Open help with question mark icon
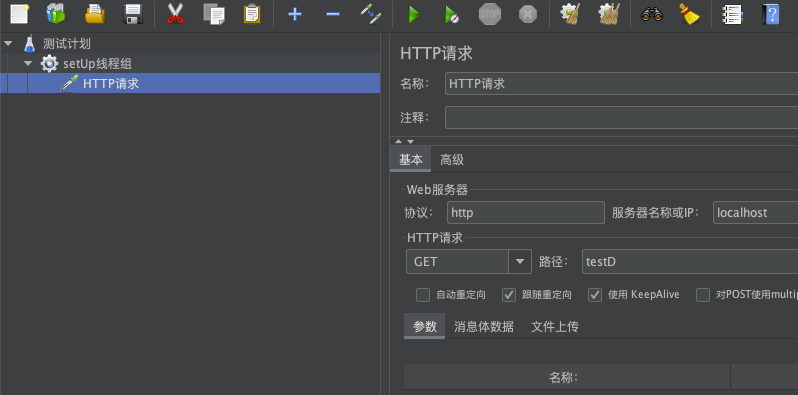 point(771,14)
